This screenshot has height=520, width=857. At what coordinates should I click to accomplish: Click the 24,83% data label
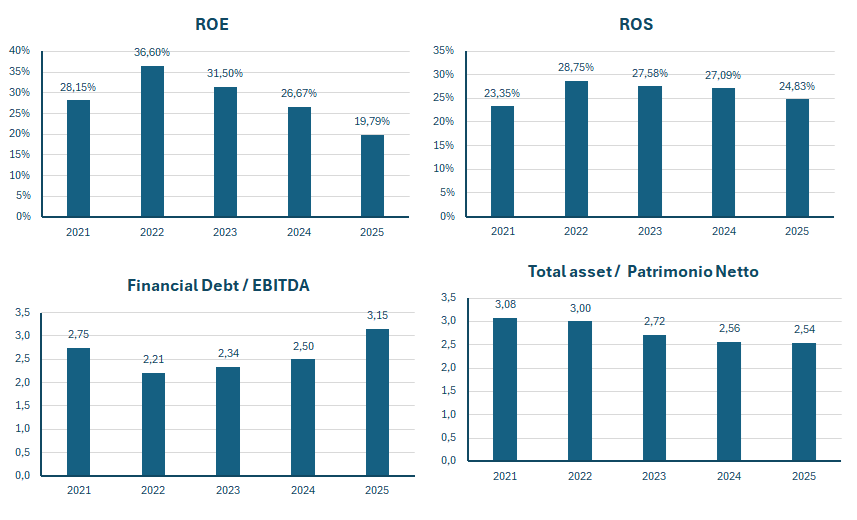pos(797,86)
